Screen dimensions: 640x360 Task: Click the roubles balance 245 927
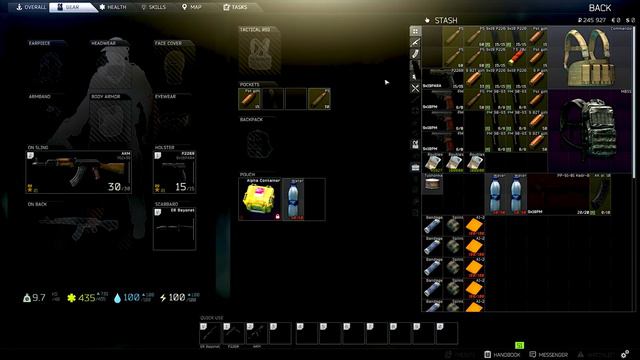pos(591,20)
